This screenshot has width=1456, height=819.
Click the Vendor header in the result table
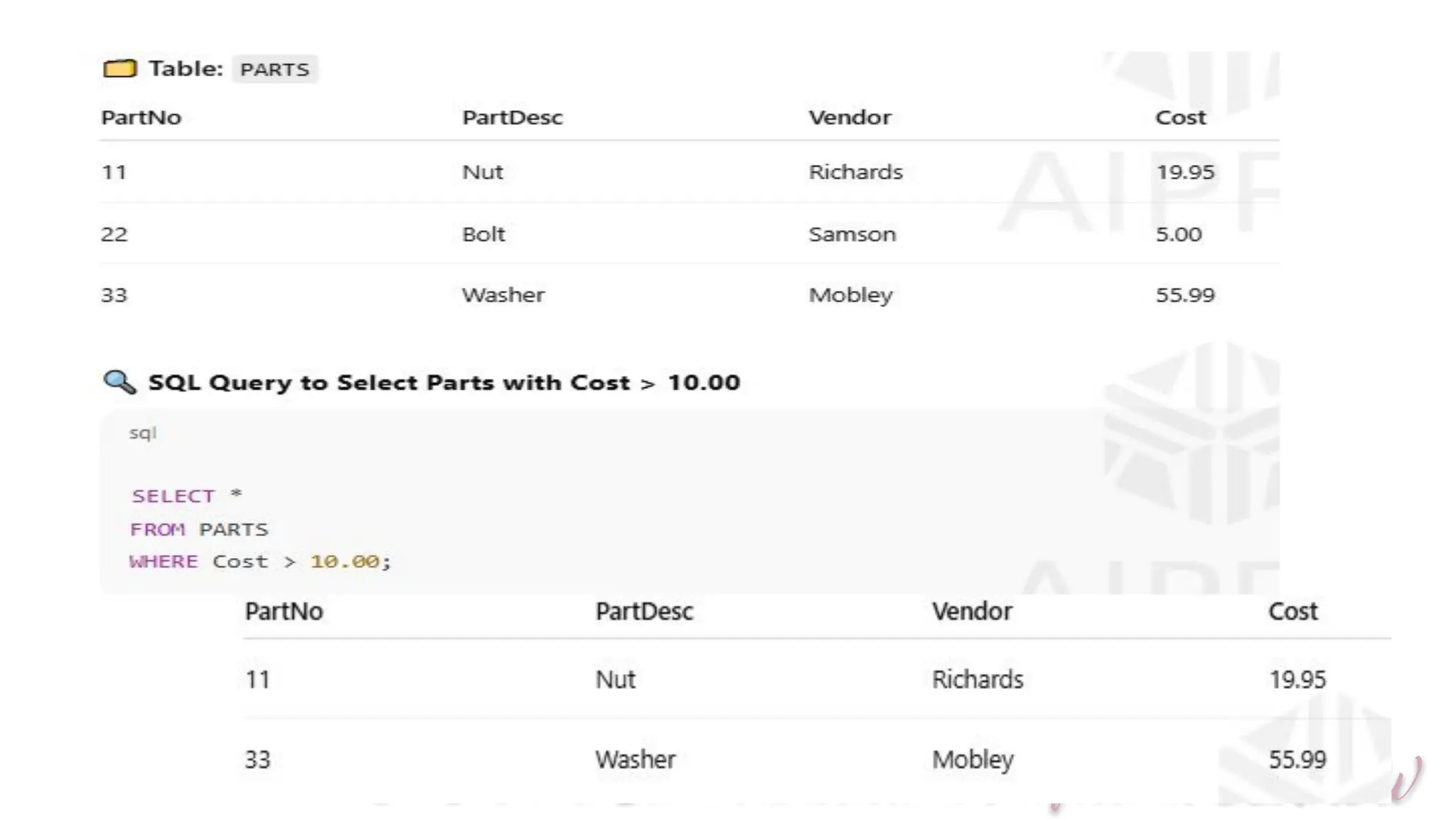pyautogui.click(x=972, y=611)
